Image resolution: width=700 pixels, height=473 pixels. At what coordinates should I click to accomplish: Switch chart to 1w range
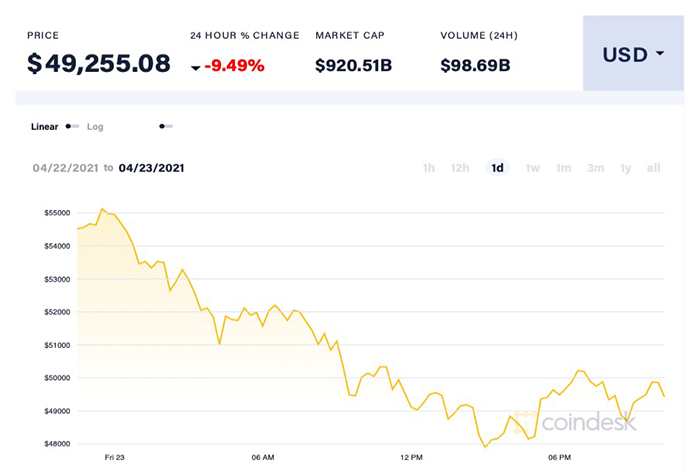533,168
